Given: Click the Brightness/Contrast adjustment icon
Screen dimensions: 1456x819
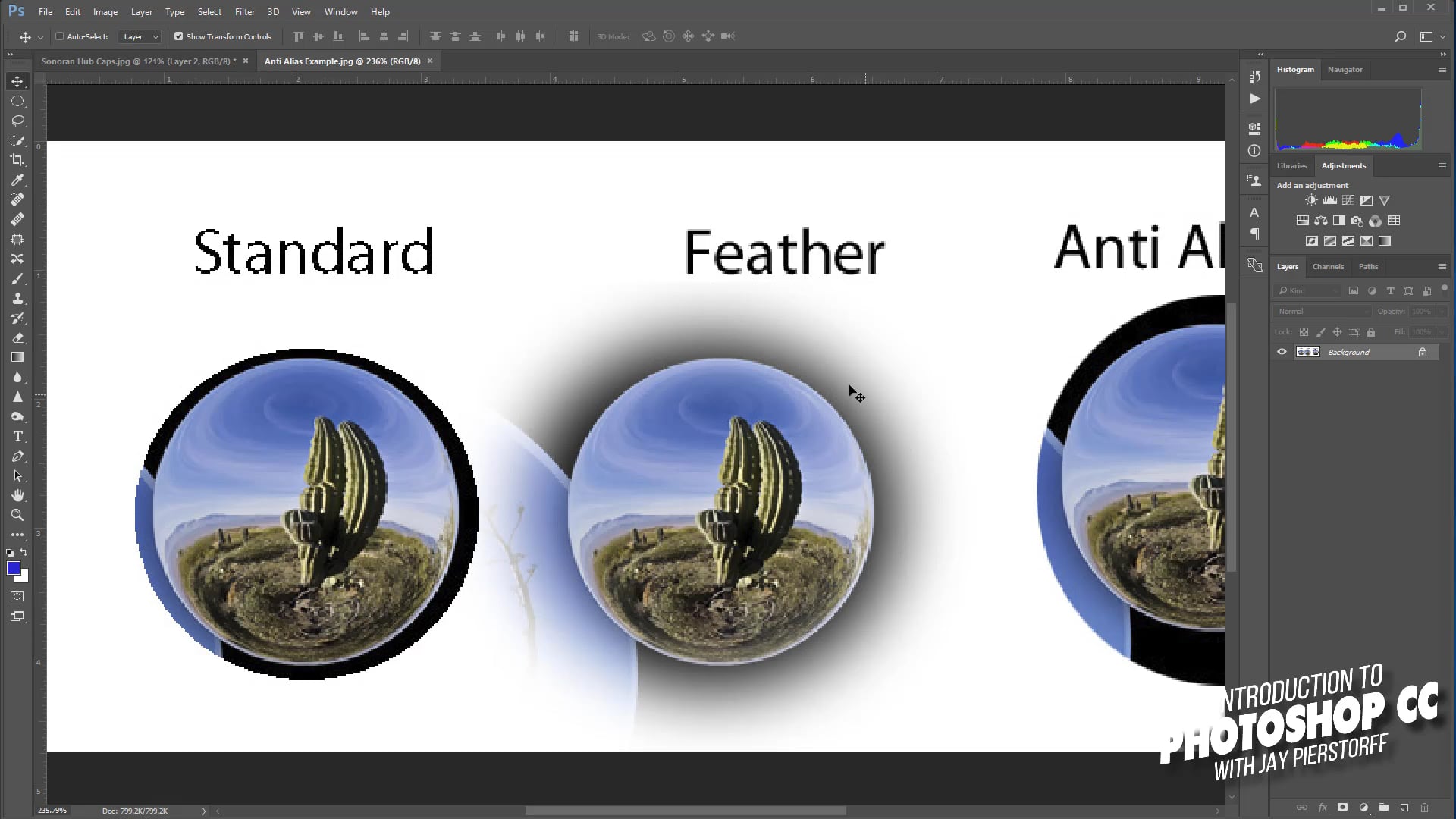Looking at the screenshot, I should (x=1311, y=201).
